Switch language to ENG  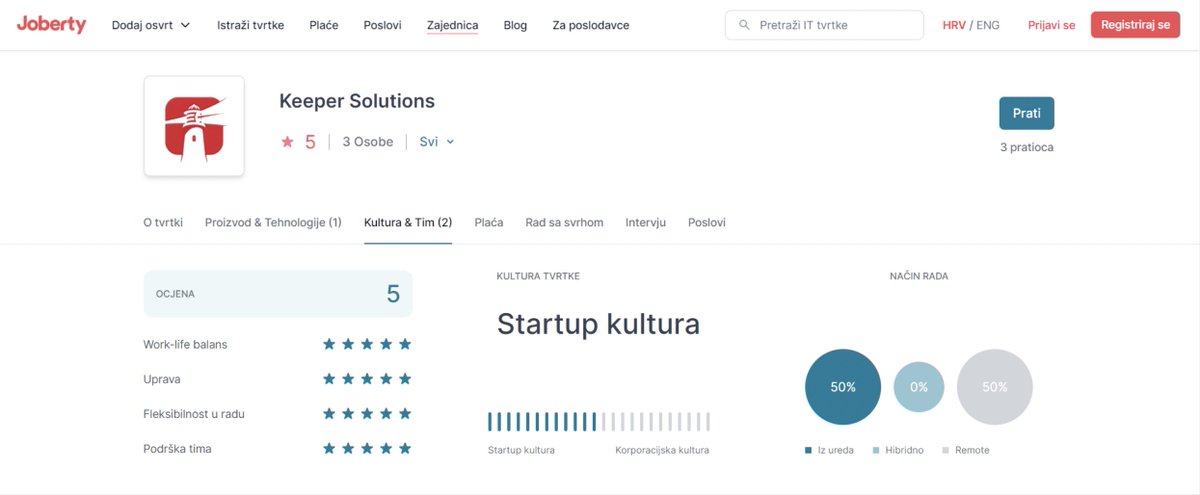coord(987,25)
